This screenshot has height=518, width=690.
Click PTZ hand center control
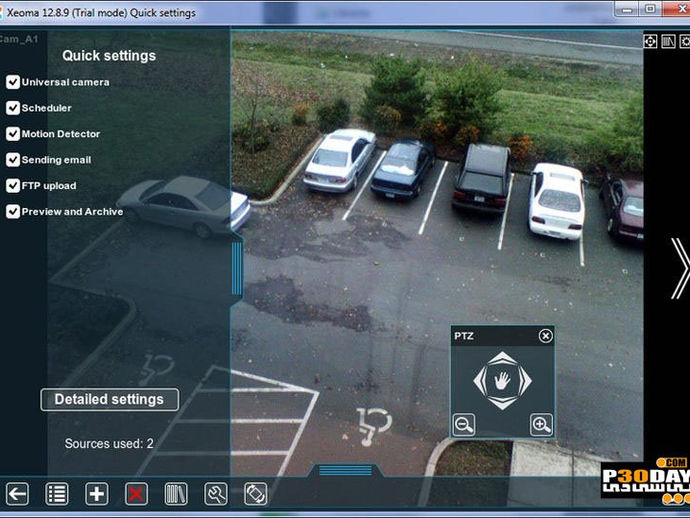502,380
